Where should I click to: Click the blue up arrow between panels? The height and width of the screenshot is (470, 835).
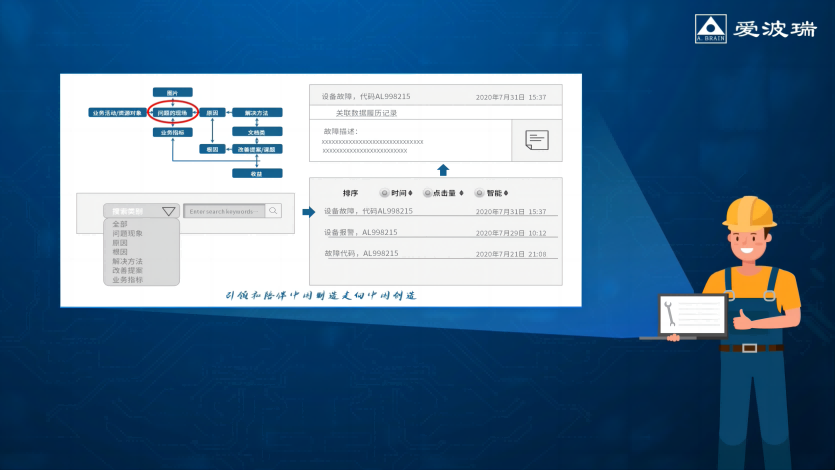(x=443, y=169)
